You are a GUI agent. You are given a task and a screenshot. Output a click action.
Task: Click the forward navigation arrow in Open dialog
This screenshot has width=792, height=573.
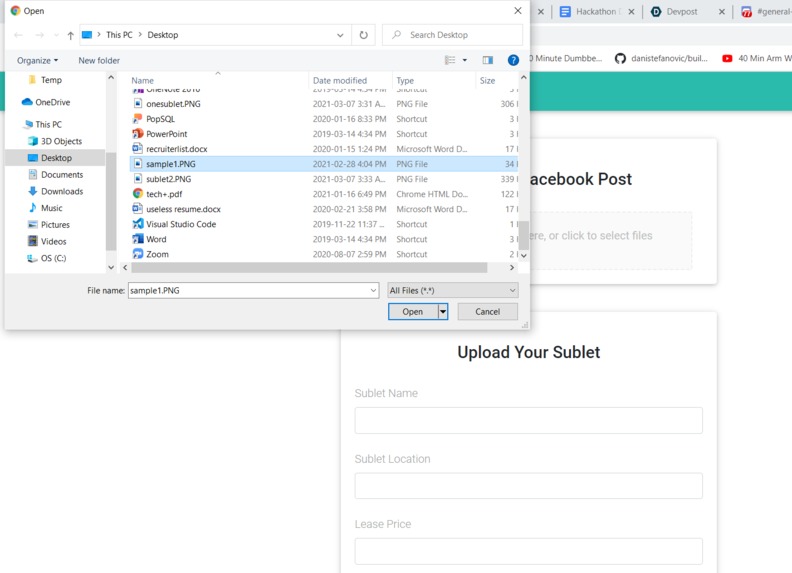tap(39, 35)
